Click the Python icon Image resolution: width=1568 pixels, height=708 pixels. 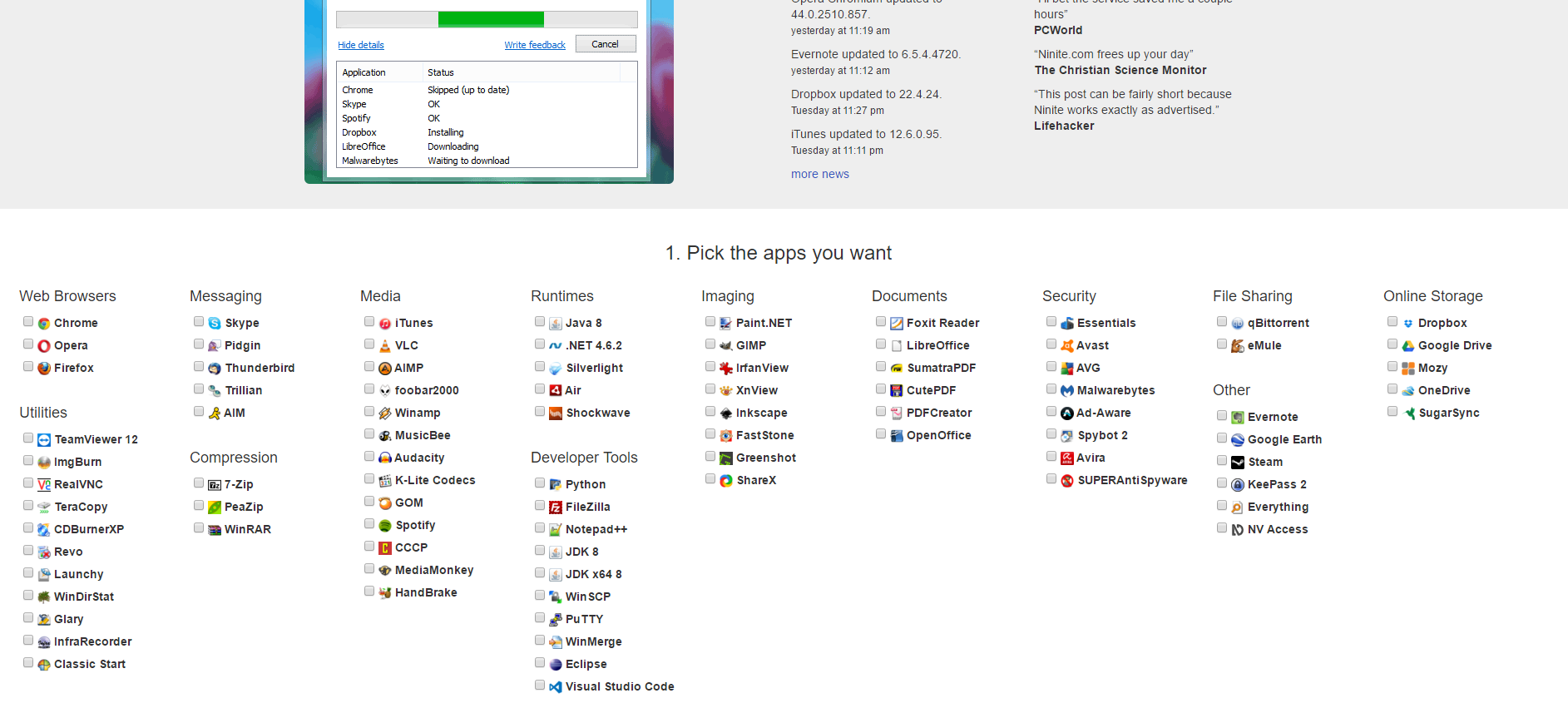(556, 485)
